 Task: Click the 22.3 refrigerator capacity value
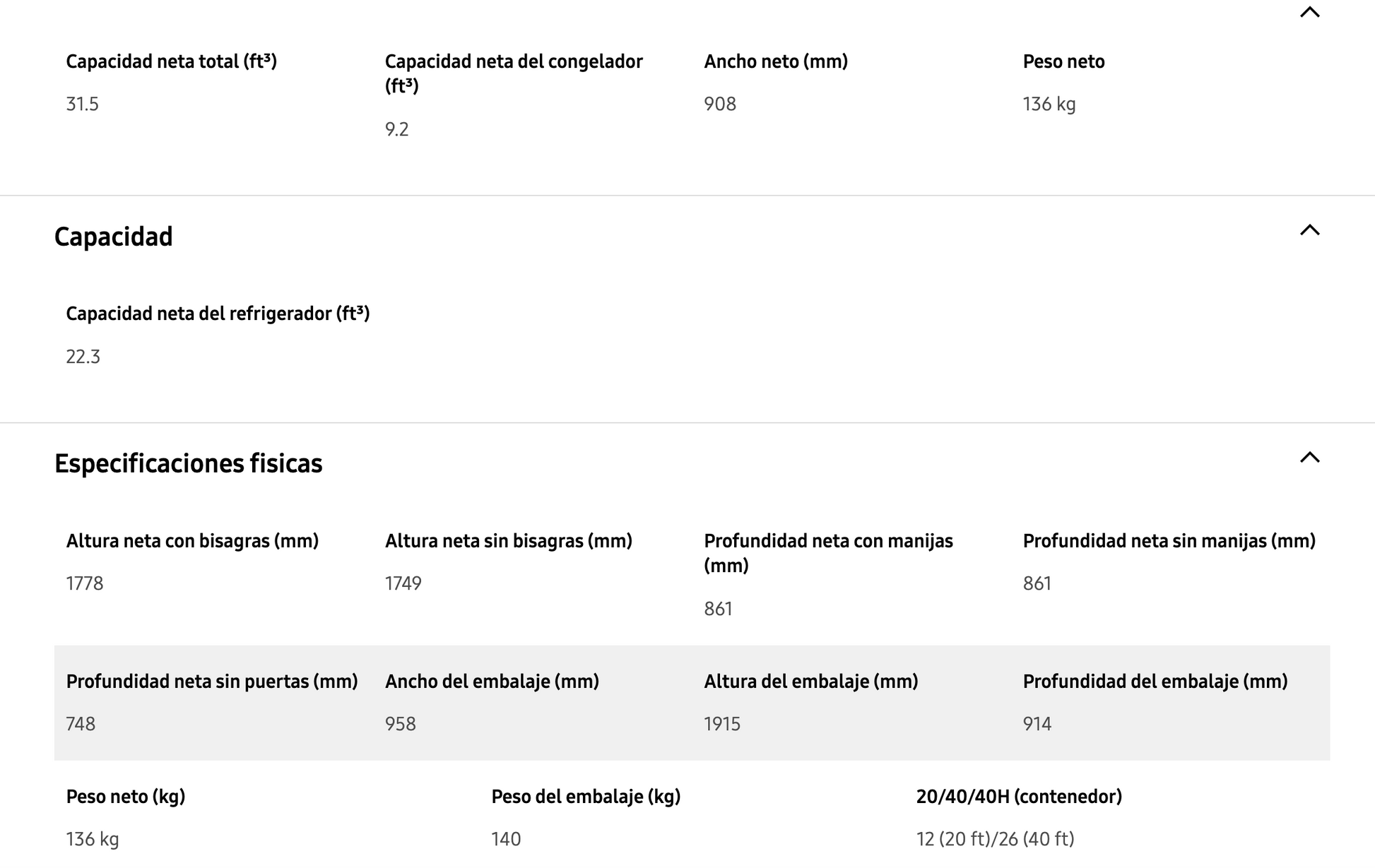[x=83, y=357]
